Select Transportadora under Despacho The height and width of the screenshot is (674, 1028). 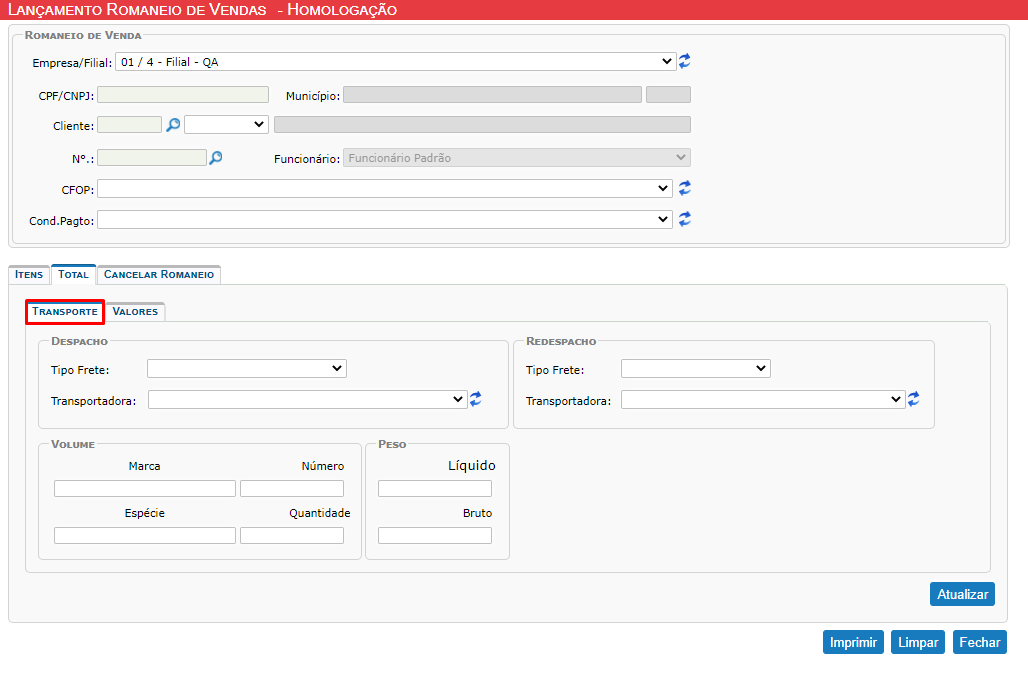click(307, 399)
